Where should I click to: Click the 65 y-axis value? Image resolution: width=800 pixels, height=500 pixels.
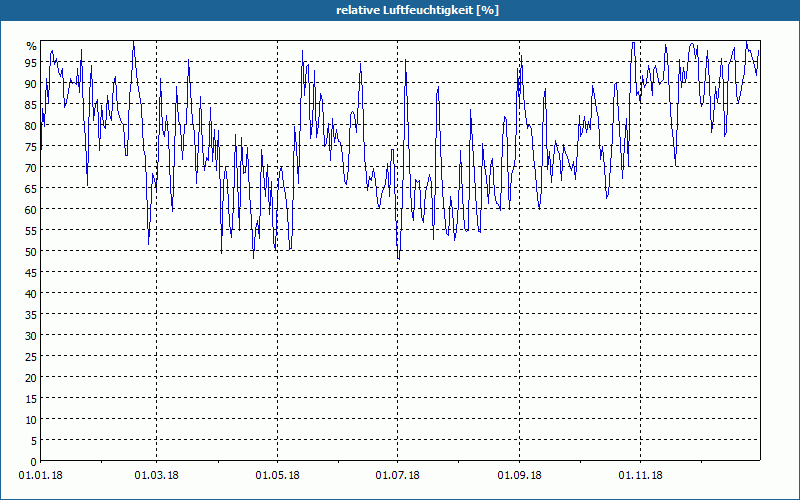point(31,189)
